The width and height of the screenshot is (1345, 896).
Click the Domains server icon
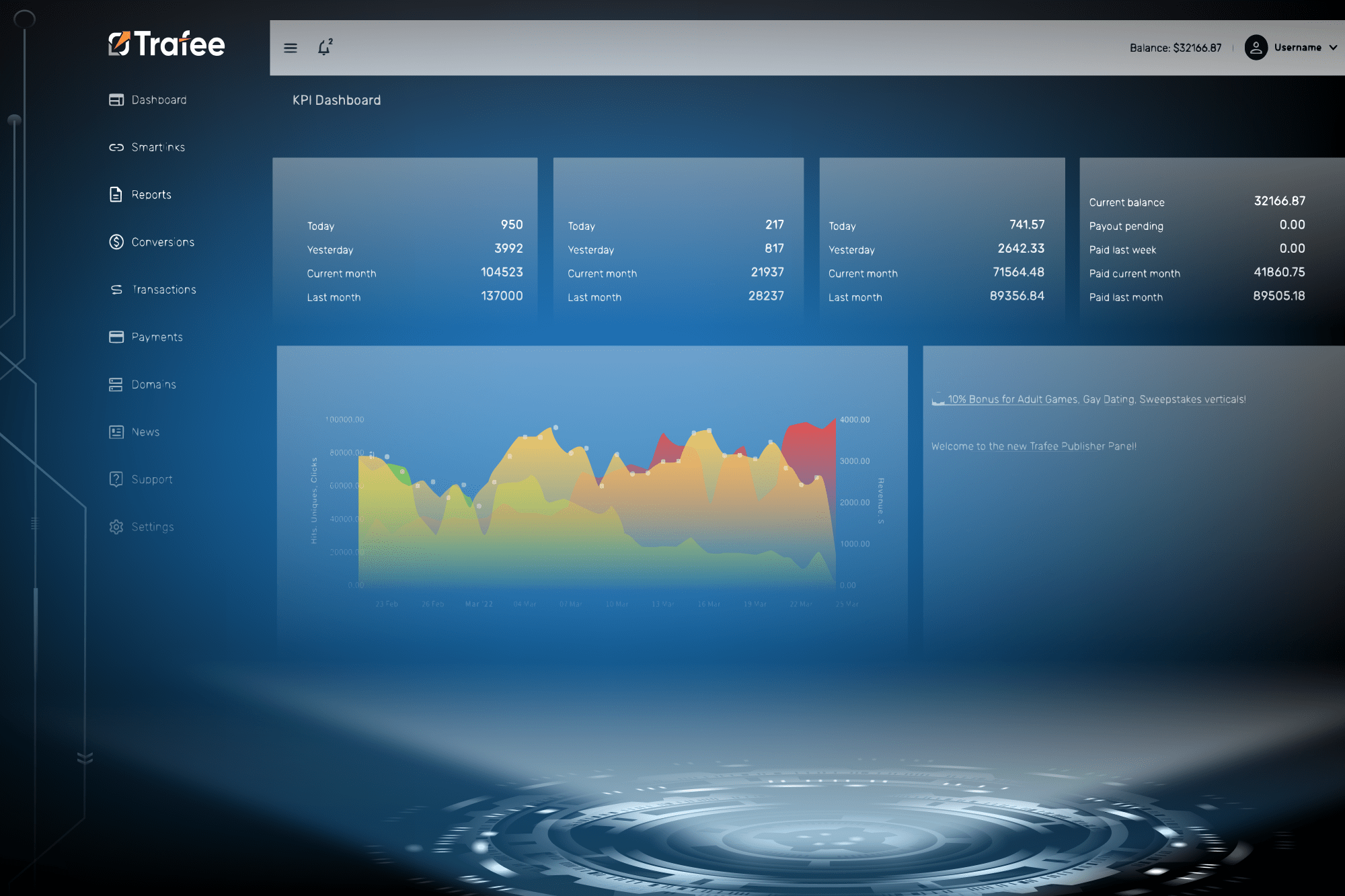pyautogui.click(x=116, y=384)
